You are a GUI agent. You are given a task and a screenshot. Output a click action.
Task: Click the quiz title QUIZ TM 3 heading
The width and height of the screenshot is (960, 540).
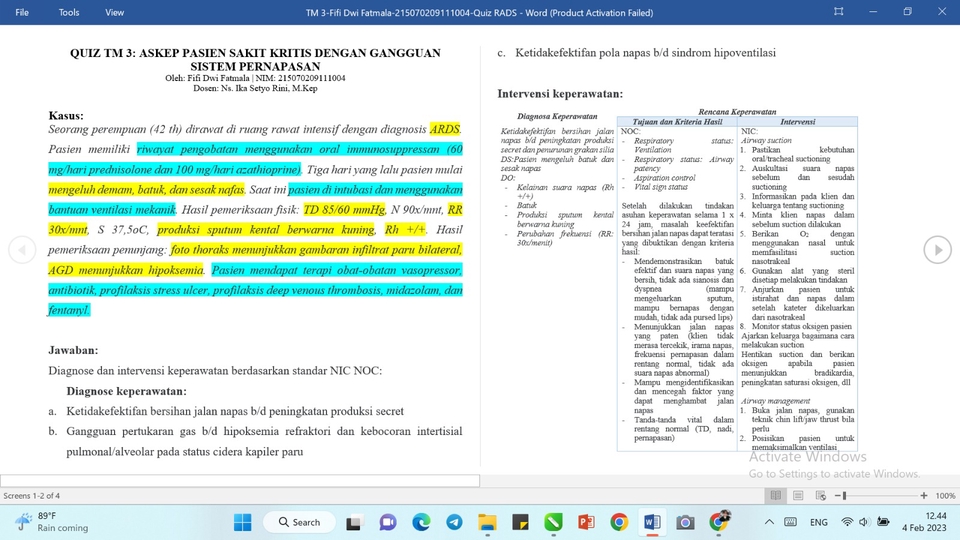[x=255, y=59]
